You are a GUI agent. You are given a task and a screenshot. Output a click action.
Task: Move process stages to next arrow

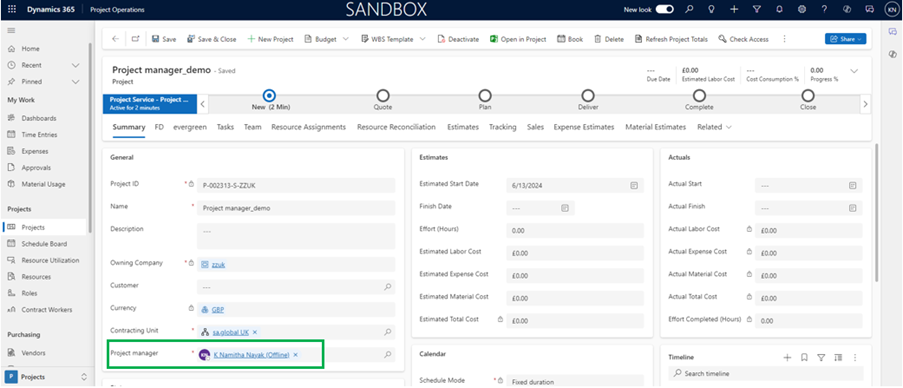pyautogui.click(x=865, y=105)
